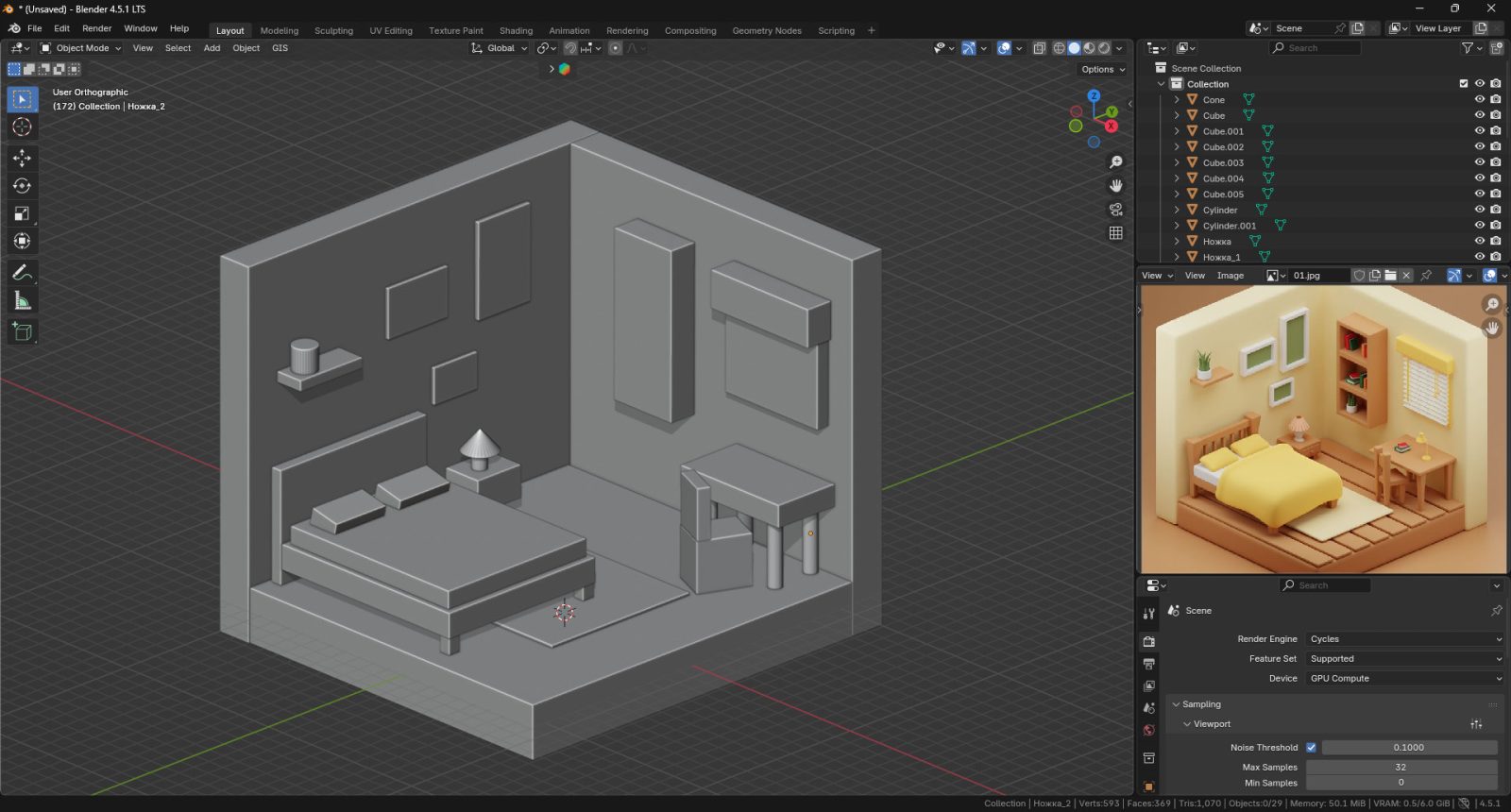
Task: Add a new collection in the outliner
Action: point(1497,48)
